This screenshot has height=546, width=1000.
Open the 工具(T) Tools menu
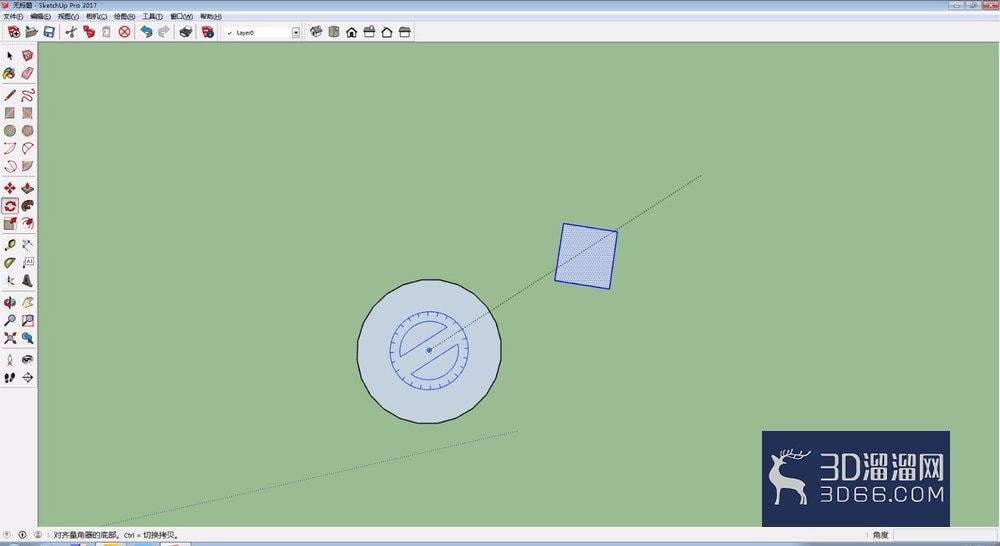coord(152,17)
